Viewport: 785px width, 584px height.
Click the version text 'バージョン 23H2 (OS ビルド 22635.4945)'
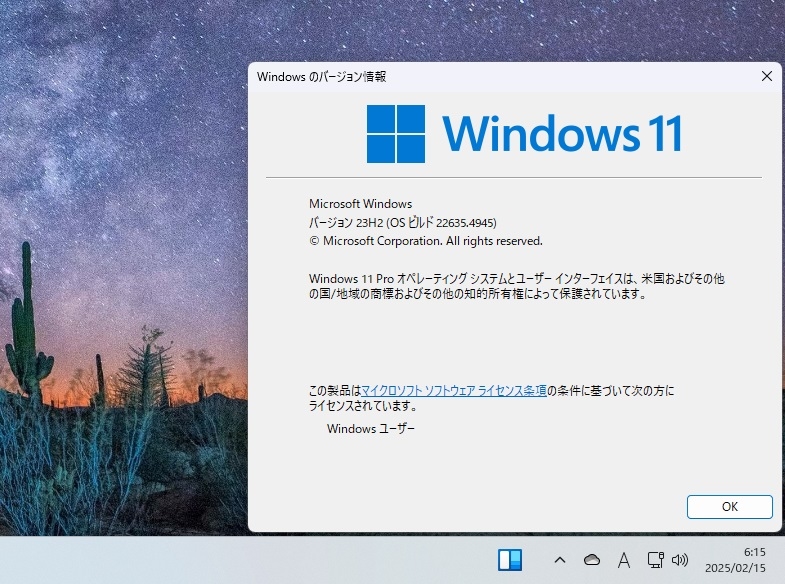click(x=403, y=222)
